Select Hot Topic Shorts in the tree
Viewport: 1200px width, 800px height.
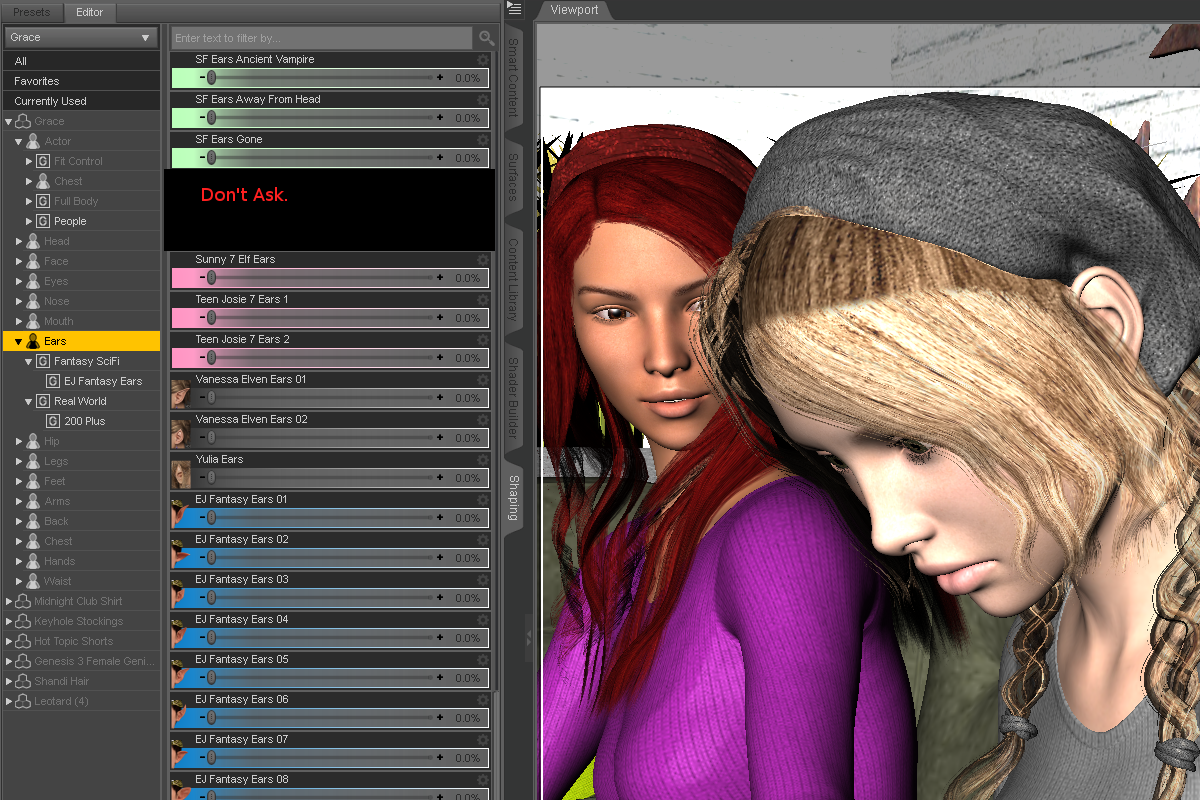pos(74,641)
